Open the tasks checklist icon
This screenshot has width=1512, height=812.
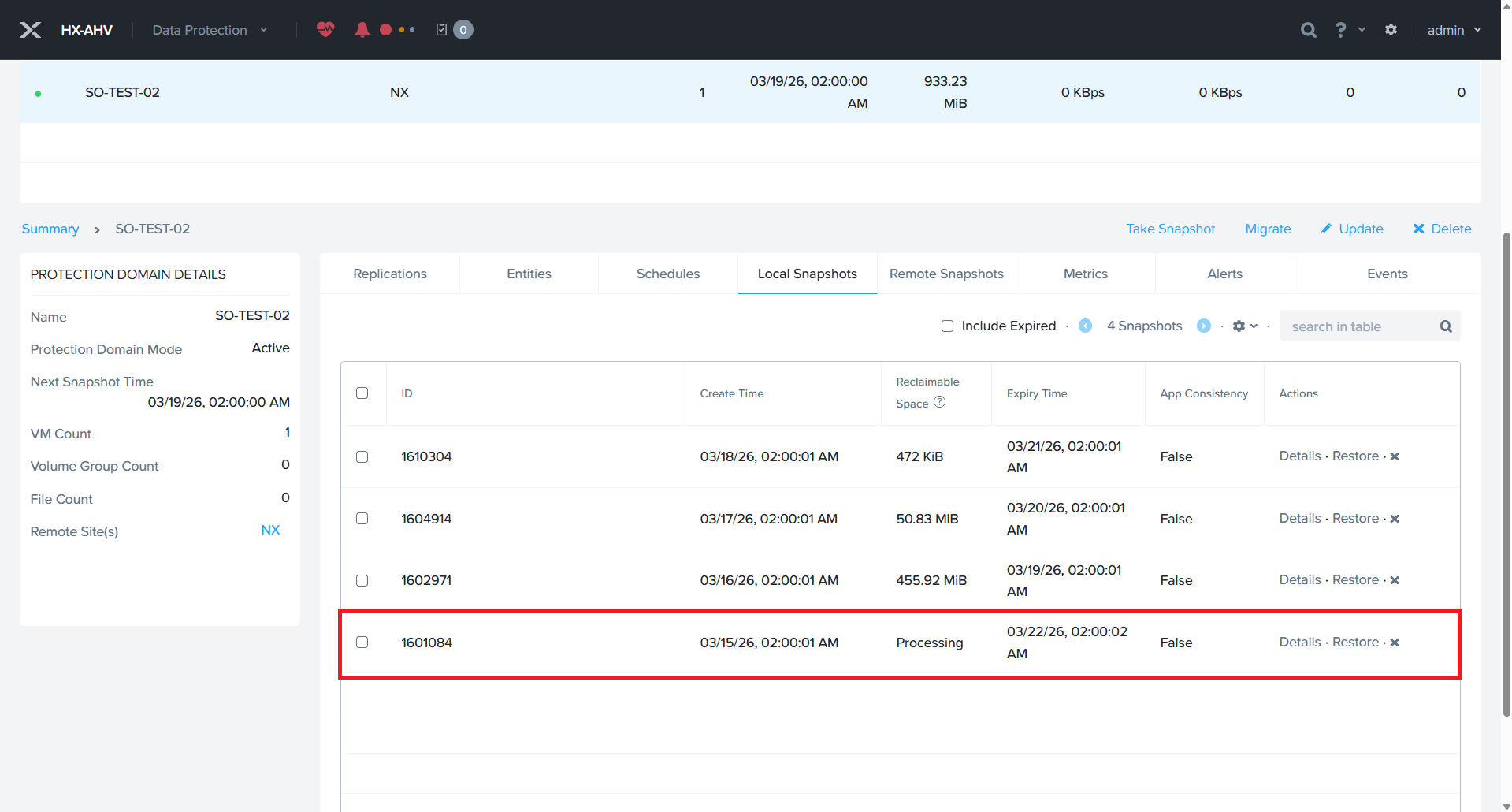441,30
